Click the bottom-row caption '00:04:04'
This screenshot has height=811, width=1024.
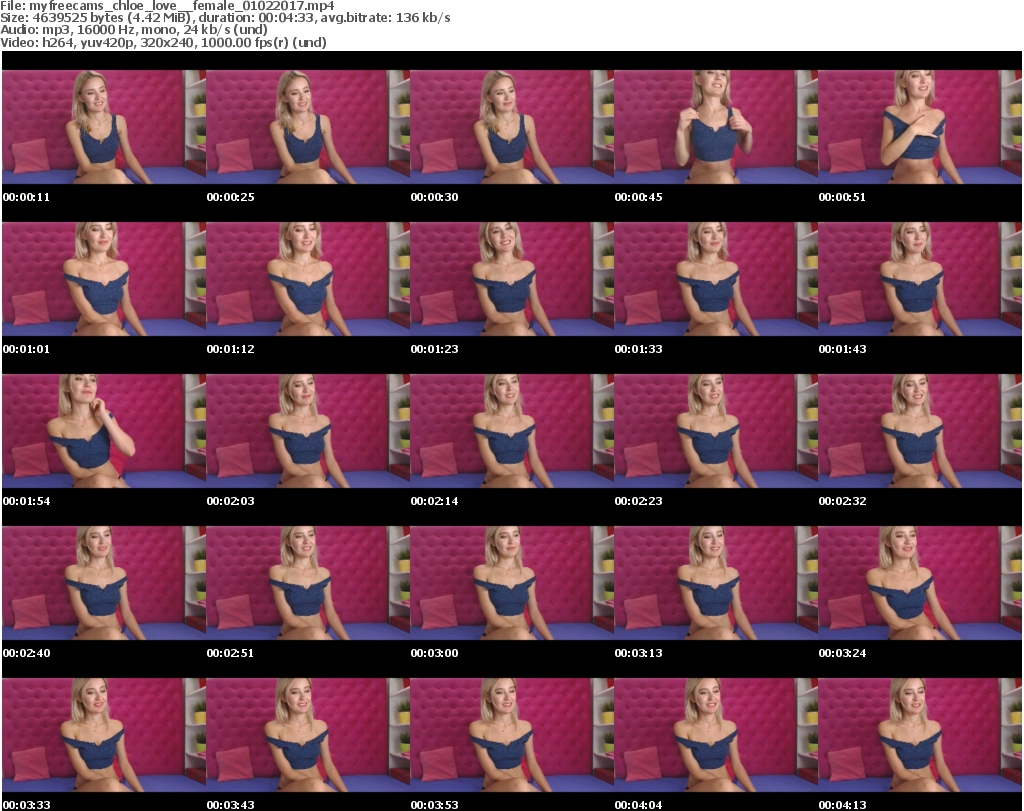pos(638,805)
